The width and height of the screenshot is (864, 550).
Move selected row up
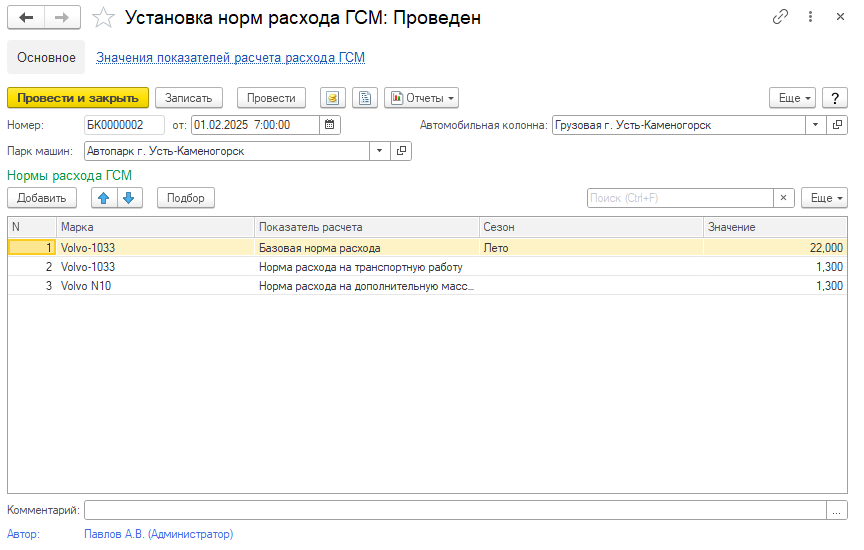(104, 198)
